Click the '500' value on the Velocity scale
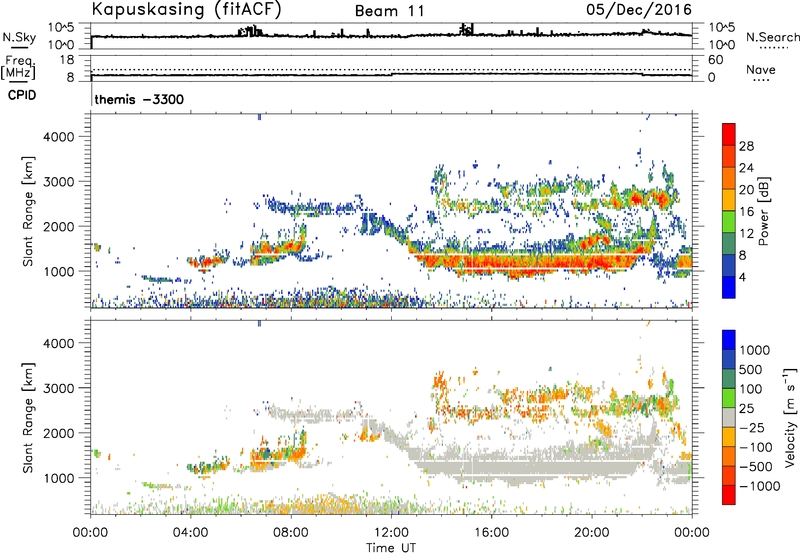Screen dimensions: 800x554 click(x=751, y=369)
